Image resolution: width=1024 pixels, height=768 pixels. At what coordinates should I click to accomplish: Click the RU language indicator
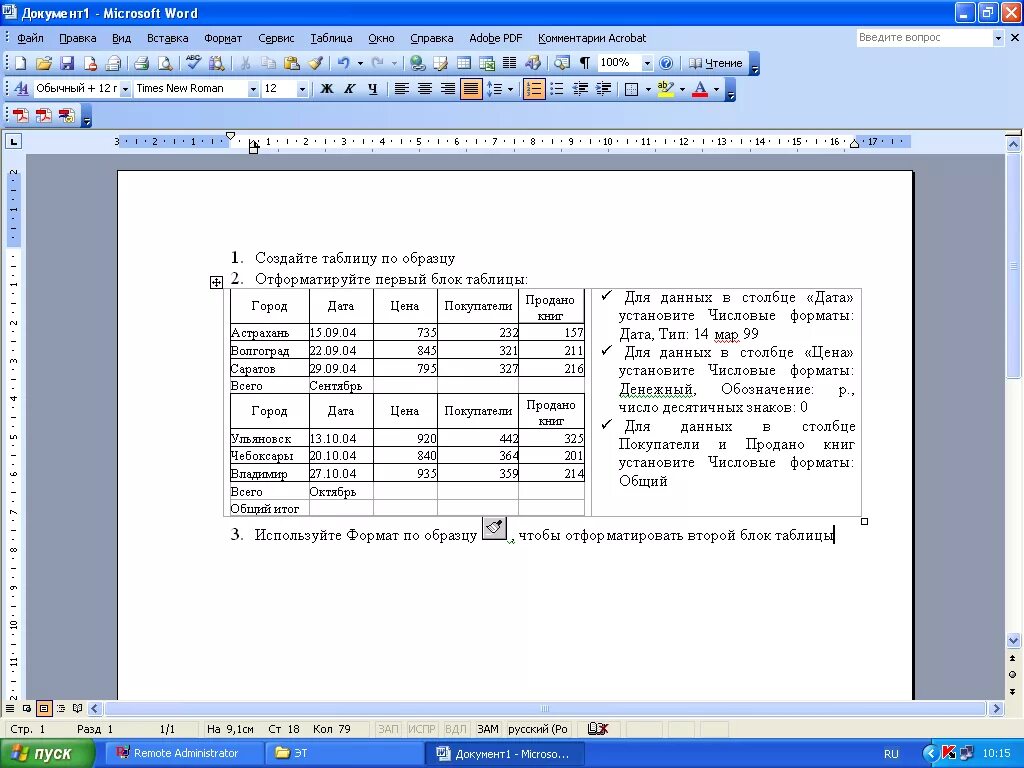pos(891,754)
